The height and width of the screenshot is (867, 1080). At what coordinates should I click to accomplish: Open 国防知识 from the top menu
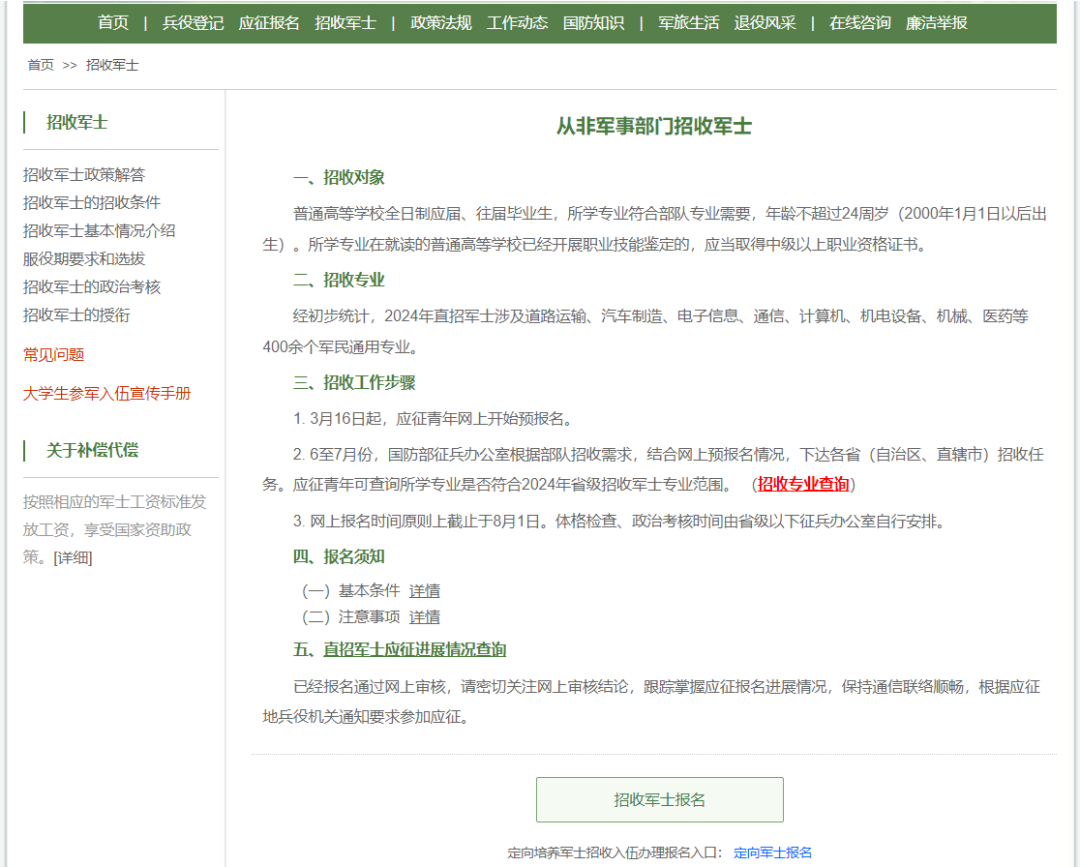coord(593,23)
